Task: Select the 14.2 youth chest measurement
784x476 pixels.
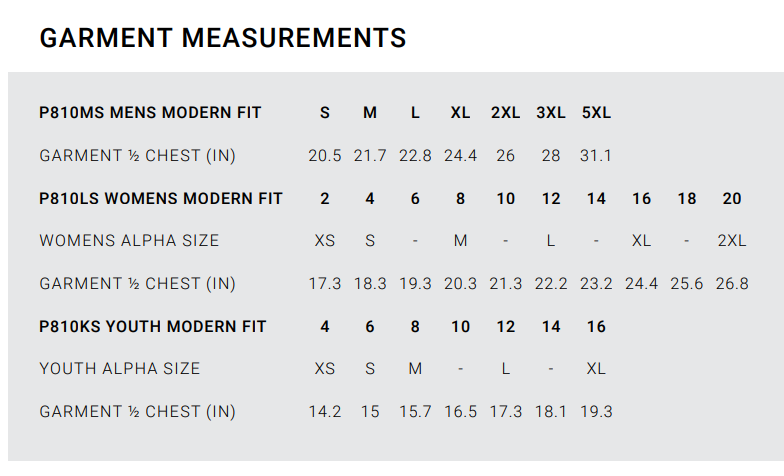Action: click(325, 412)
